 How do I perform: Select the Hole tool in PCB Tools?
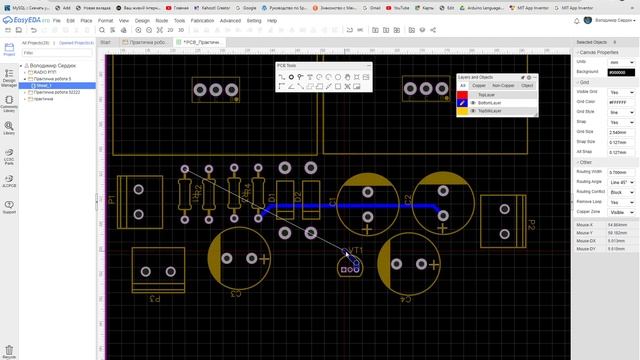tap(357, 77)
